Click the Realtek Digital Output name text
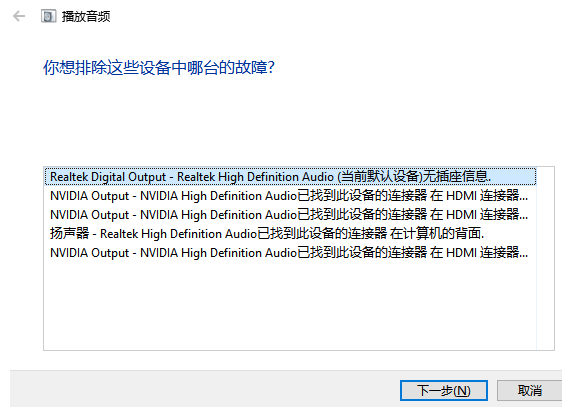568x410 pixels. 108,177
